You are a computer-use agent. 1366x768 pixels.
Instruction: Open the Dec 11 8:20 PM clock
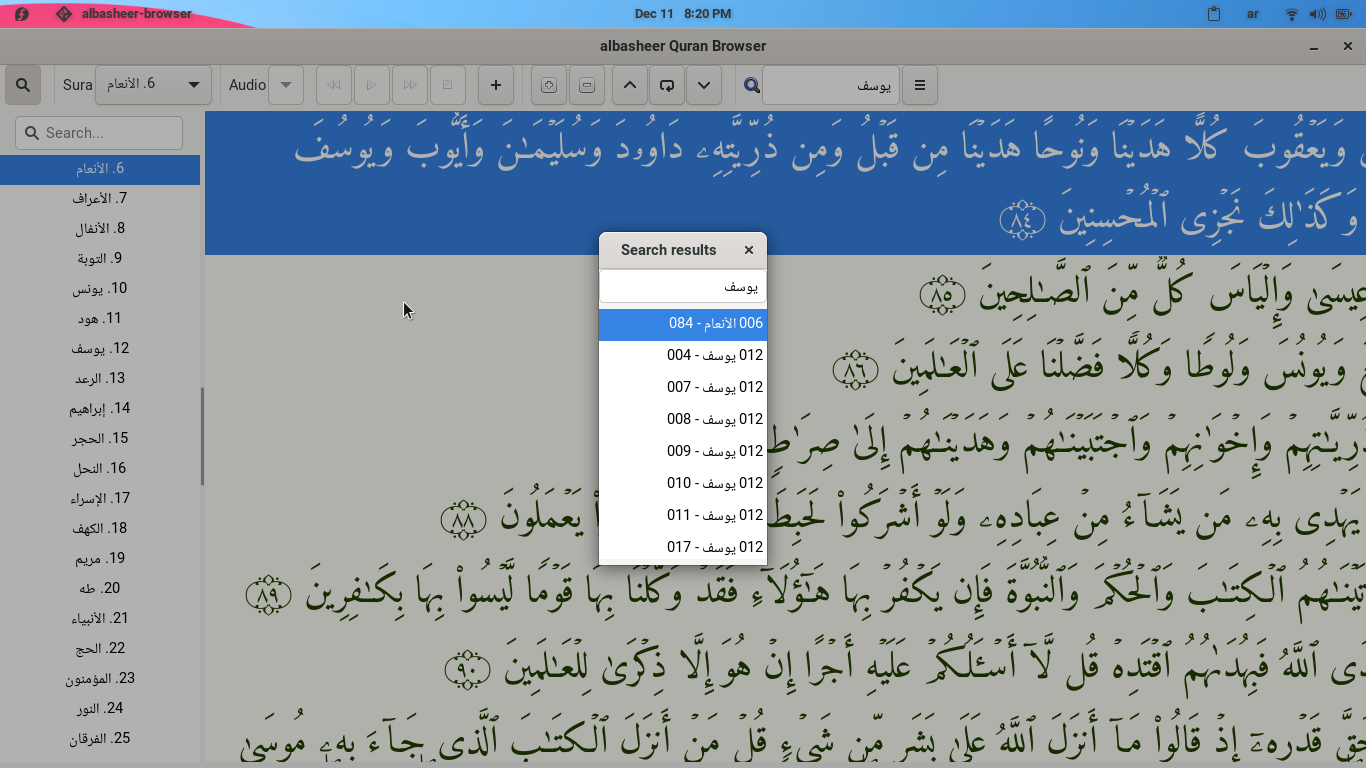(x=683, y=14)
